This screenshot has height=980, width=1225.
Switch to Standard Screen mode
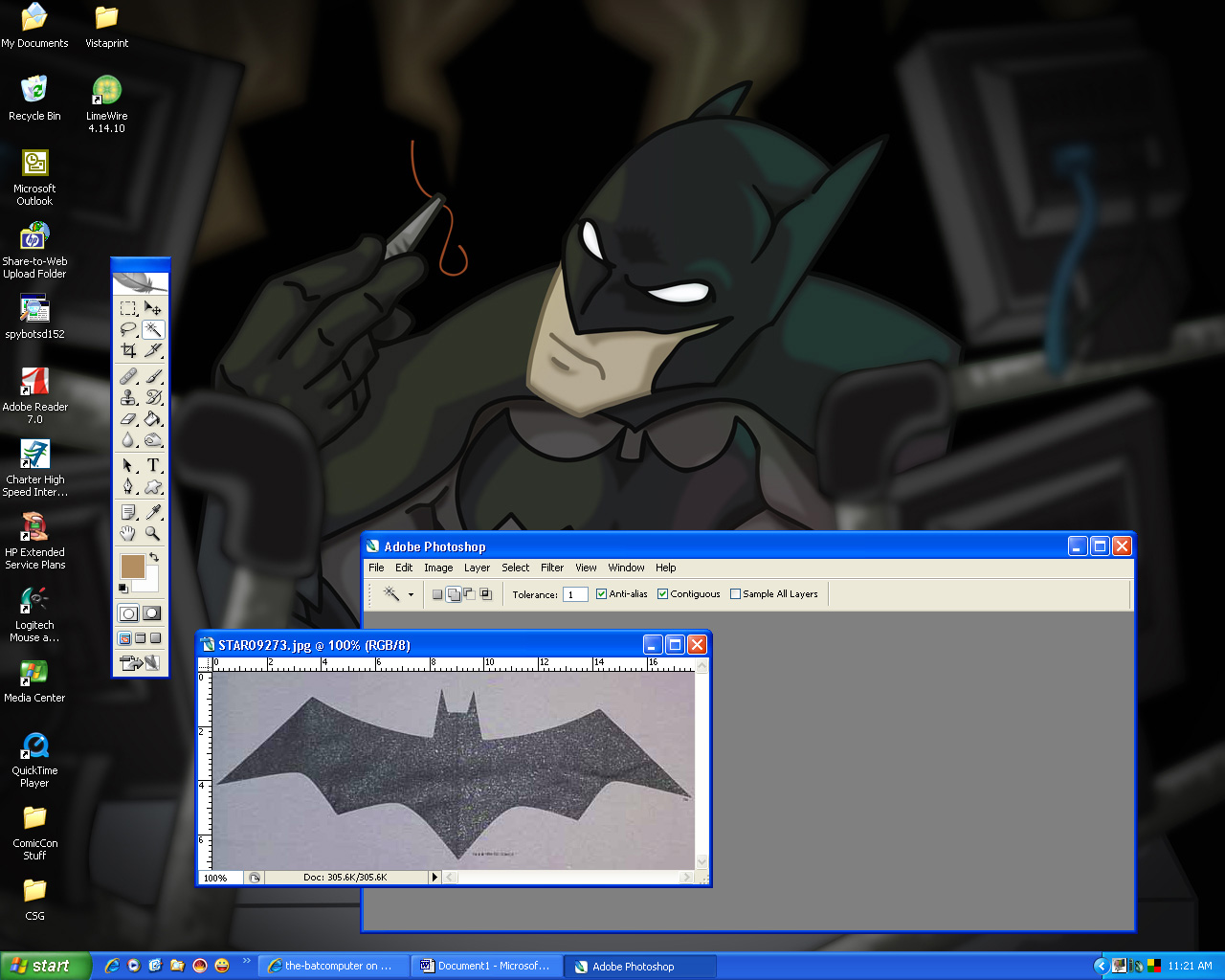pos(124,638)
